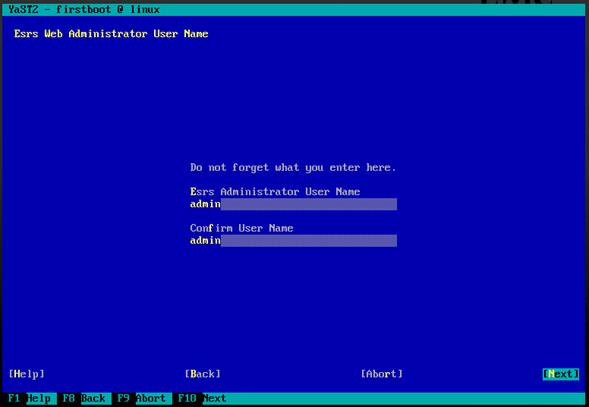Select Next in the bottom function key bar
The width and height of the screenshot is (589, 407).
coord(214,398)
